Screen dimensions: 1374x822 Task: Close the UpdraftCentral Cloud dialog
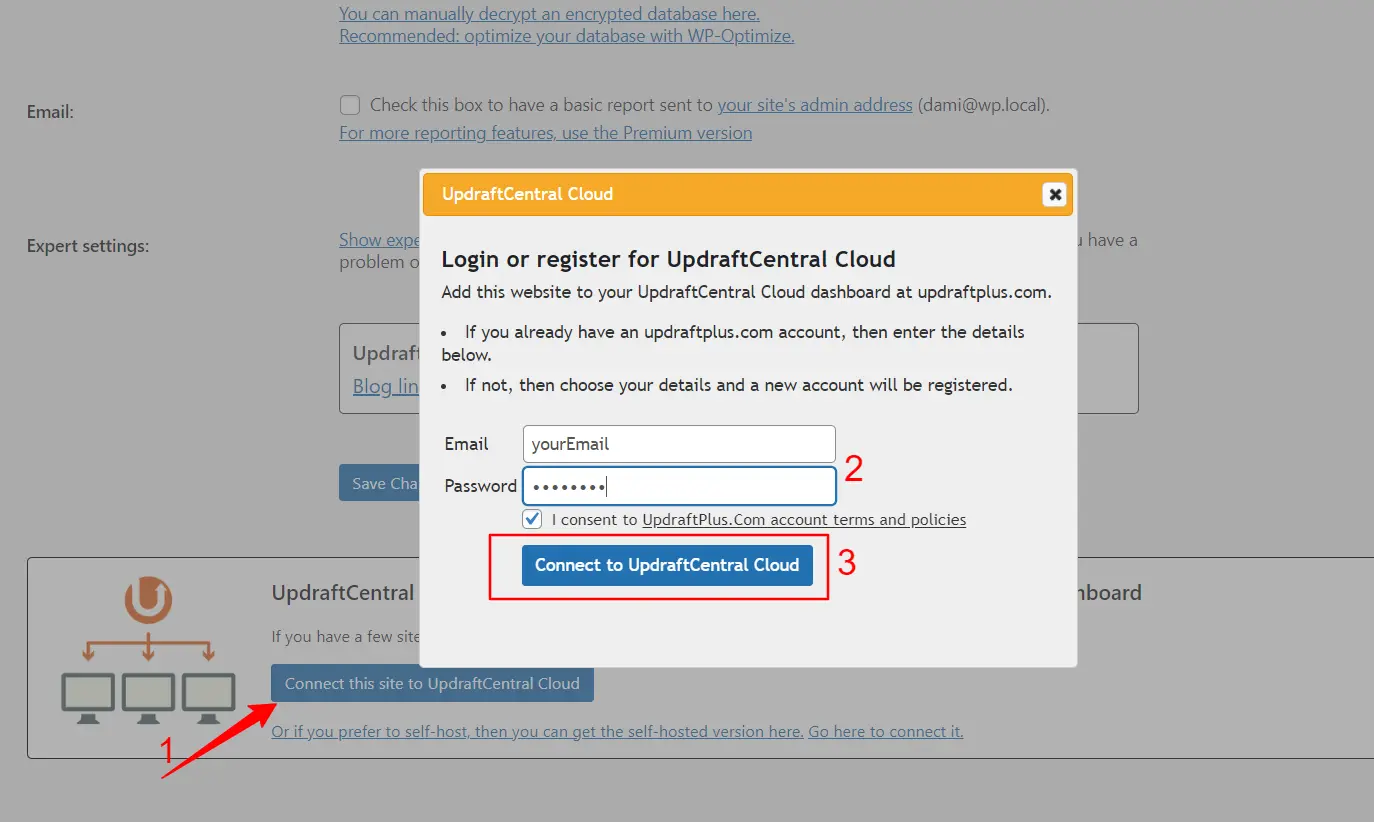click(x=1054, y=194)
